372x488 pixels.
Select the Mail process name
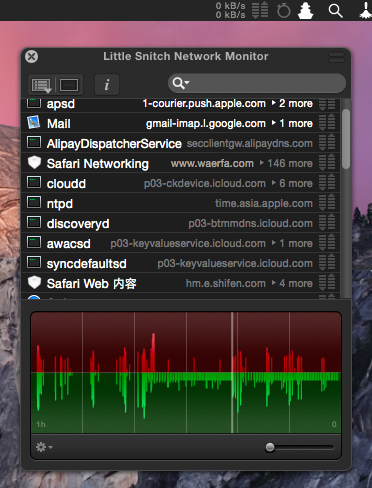click(x=59, y=124)
